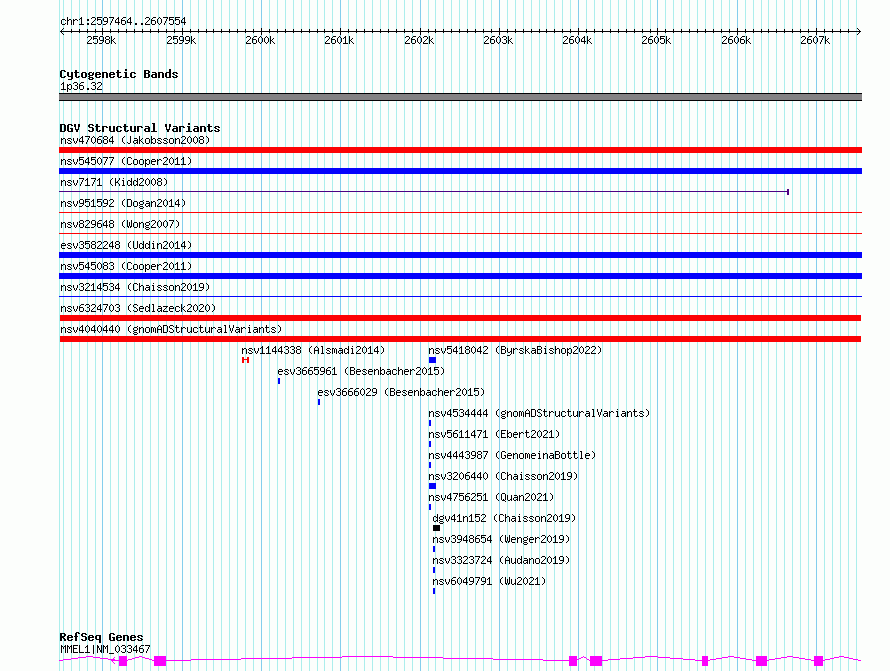Screen dimensions: 890x671
Task: Click the blue nsv5418042 variant block
Action: point(433,360)
